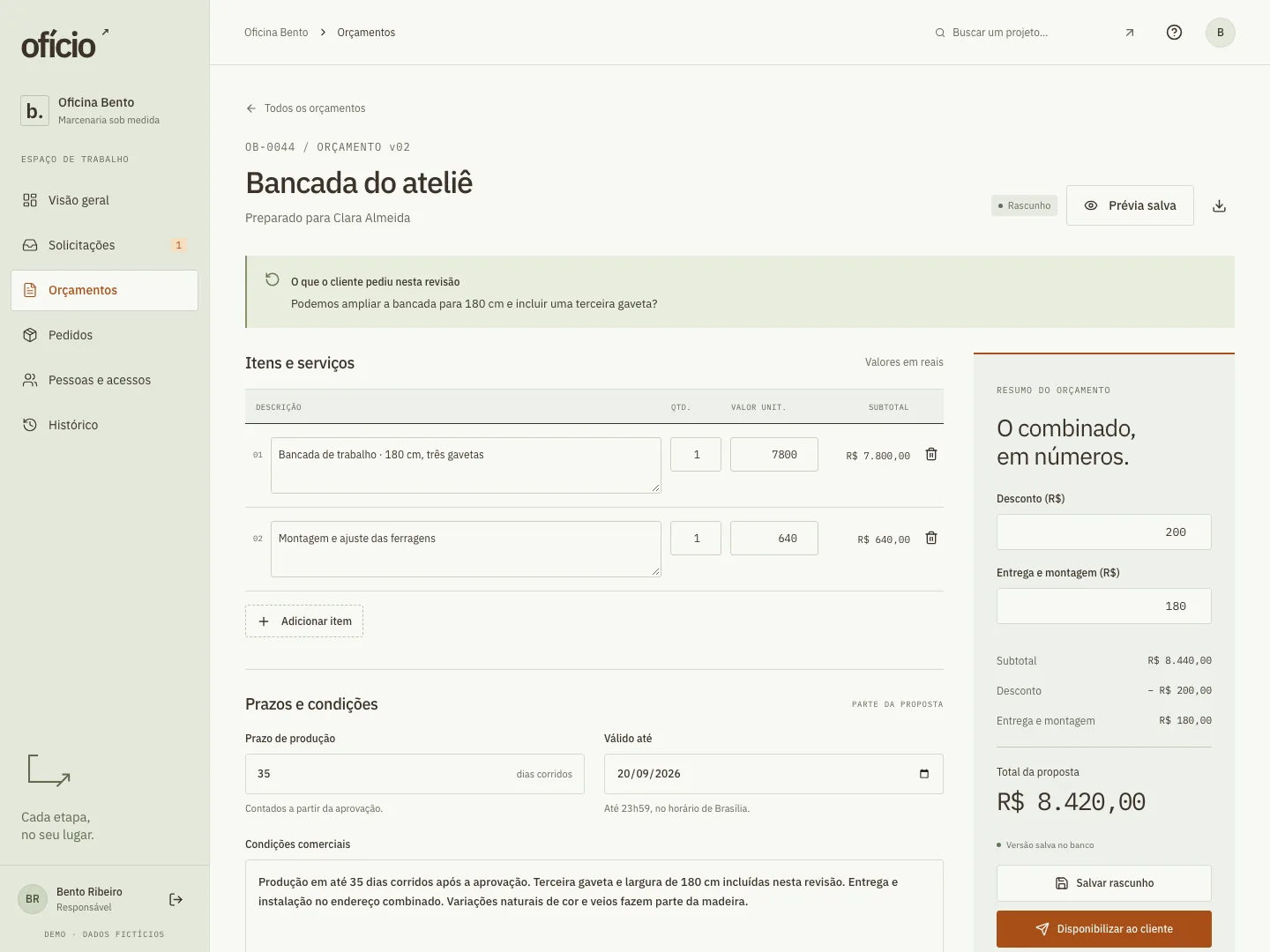1270x952 pixels.
Task: Click the ofício logo
Action: [x=65, y=44]
